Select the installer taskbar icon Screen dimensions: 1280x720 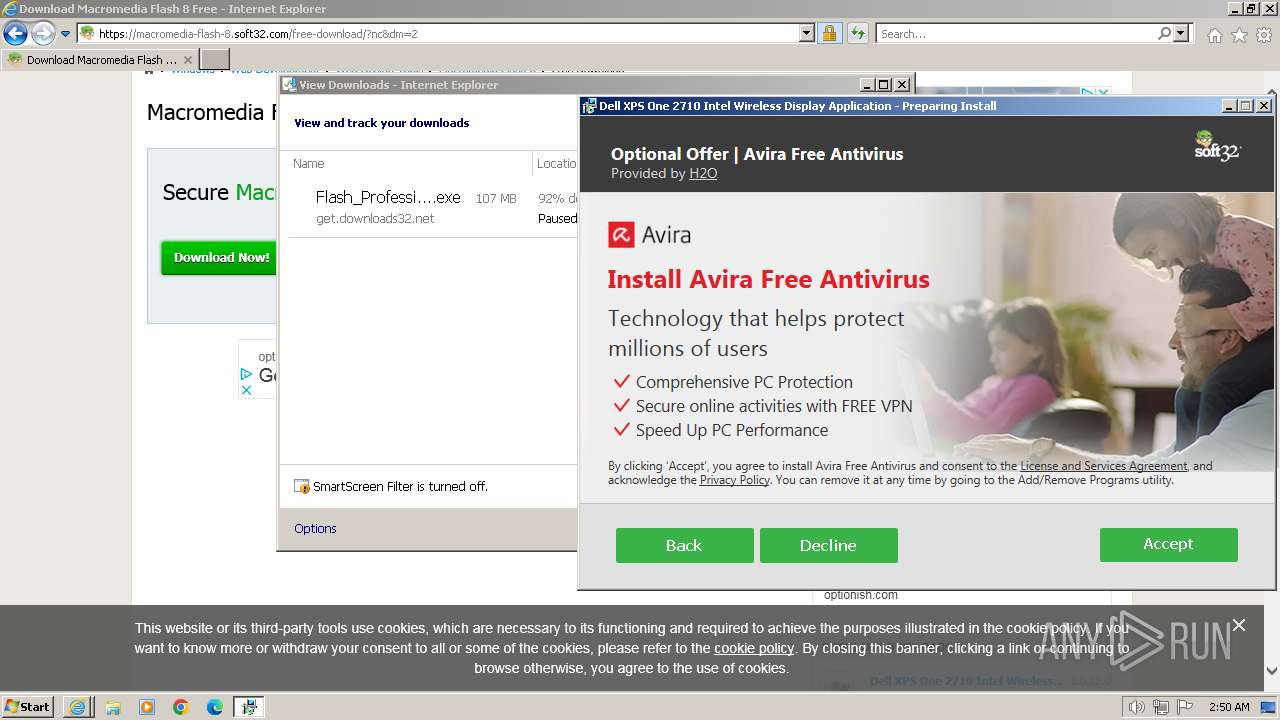(249, 707)
